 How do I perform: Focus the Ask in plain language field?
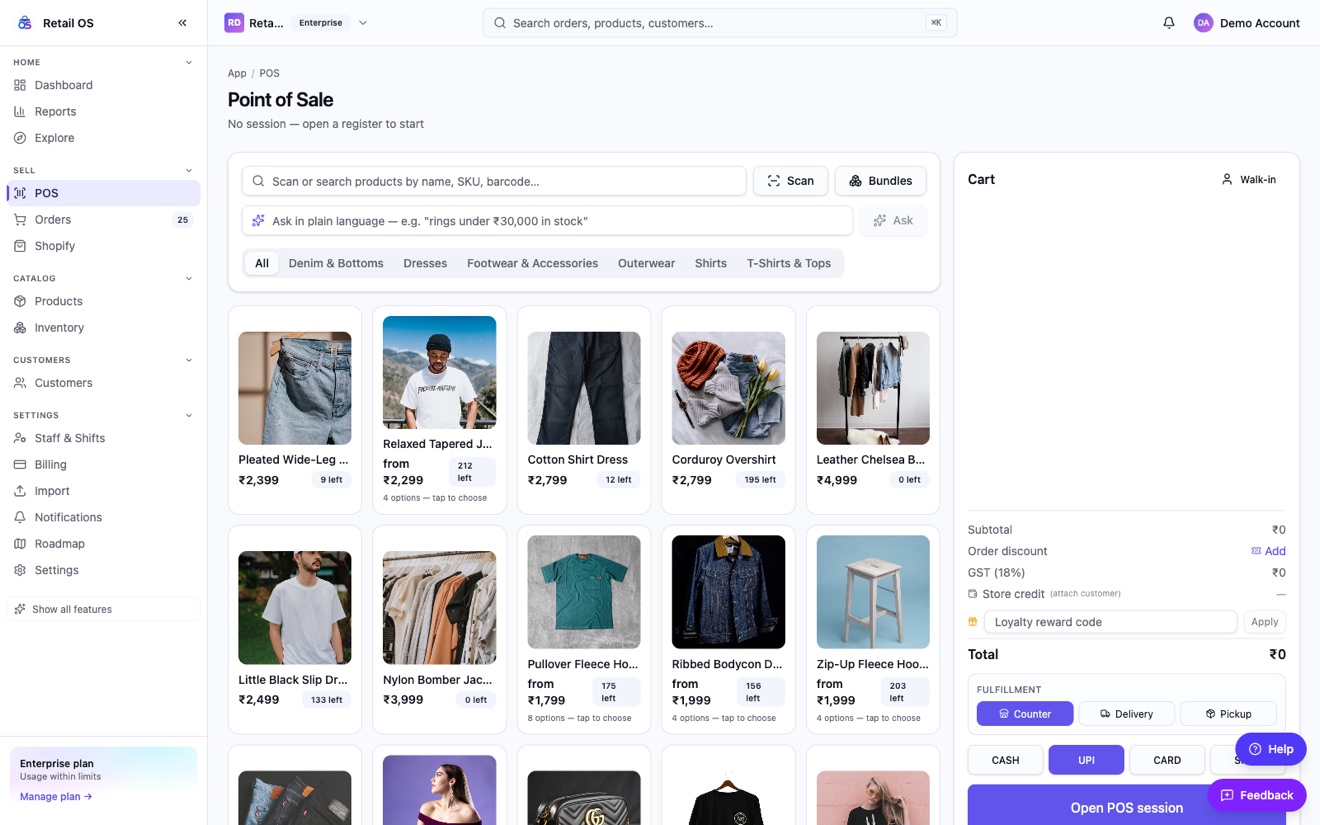coord(547,221)
